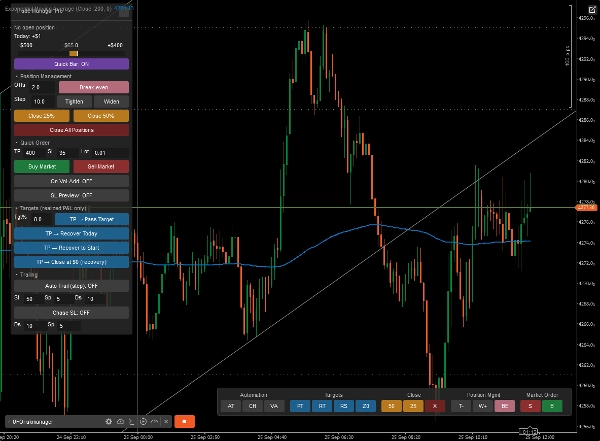Click the Widen stop button
The height and width of the screenshot is (441, 600).
coord(111,101)
